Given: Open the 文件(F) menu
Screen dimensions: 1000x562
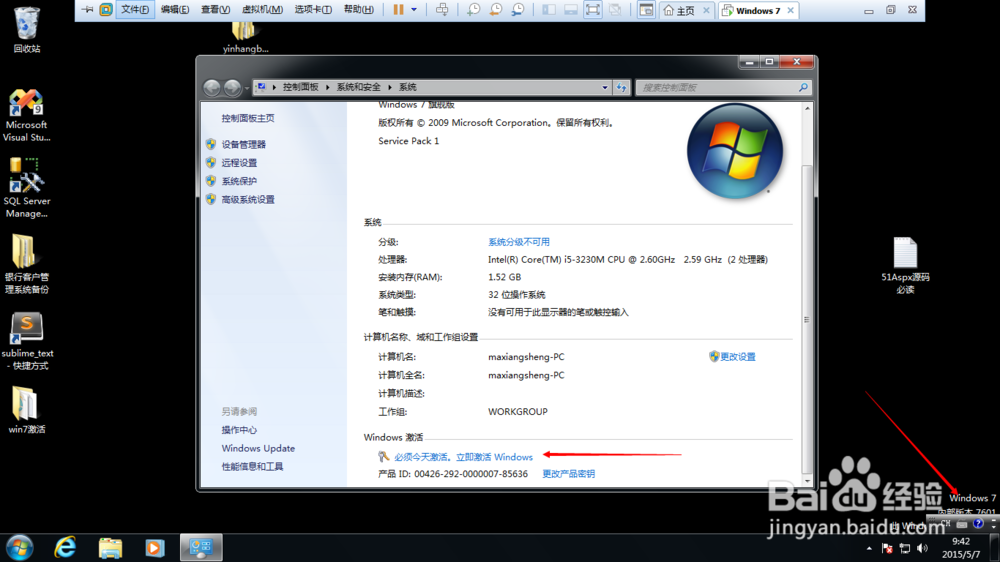Looking at the screenshot, I should 135,10.
